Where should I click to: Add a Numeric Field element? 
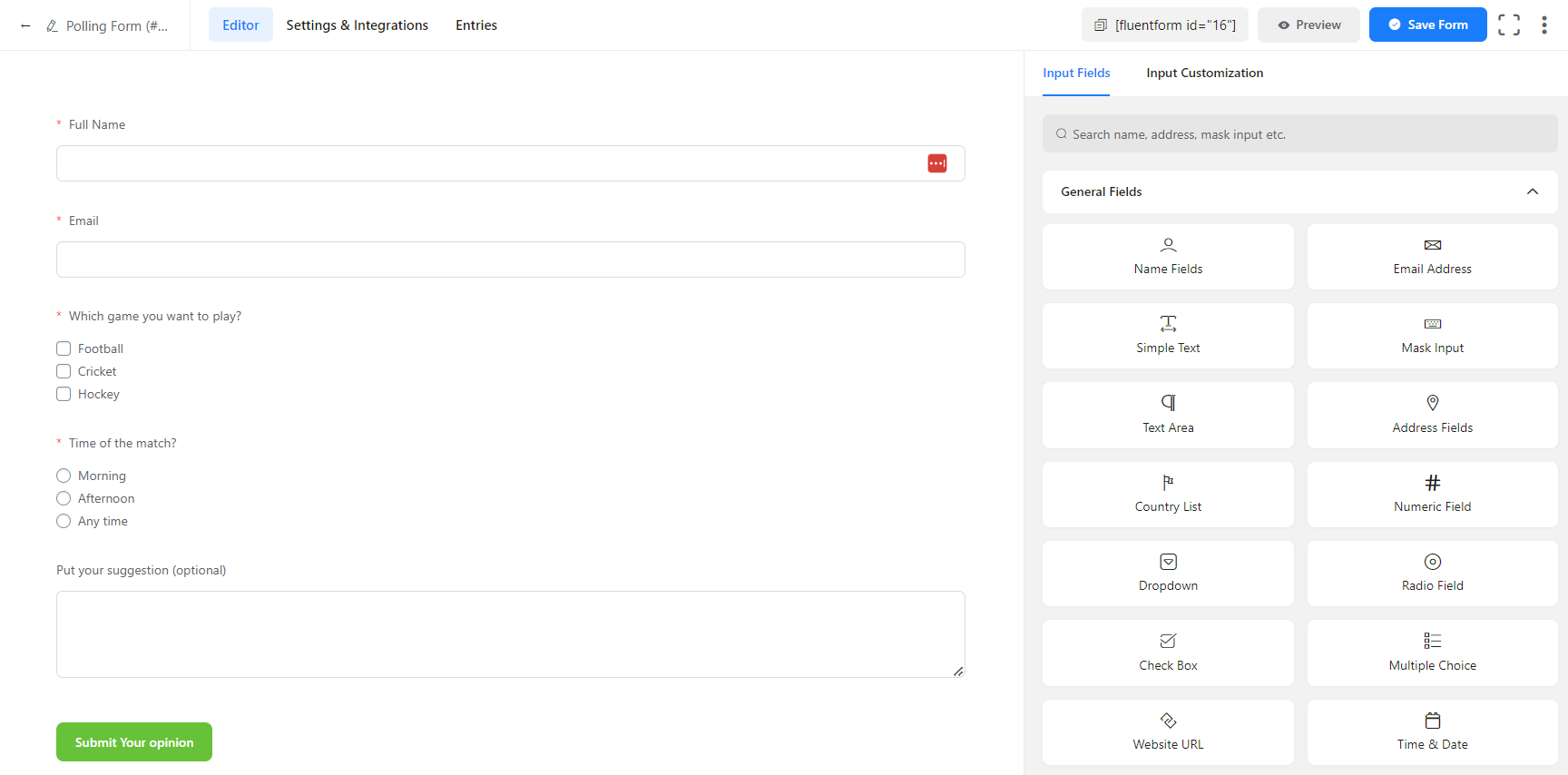[1432, 495]
